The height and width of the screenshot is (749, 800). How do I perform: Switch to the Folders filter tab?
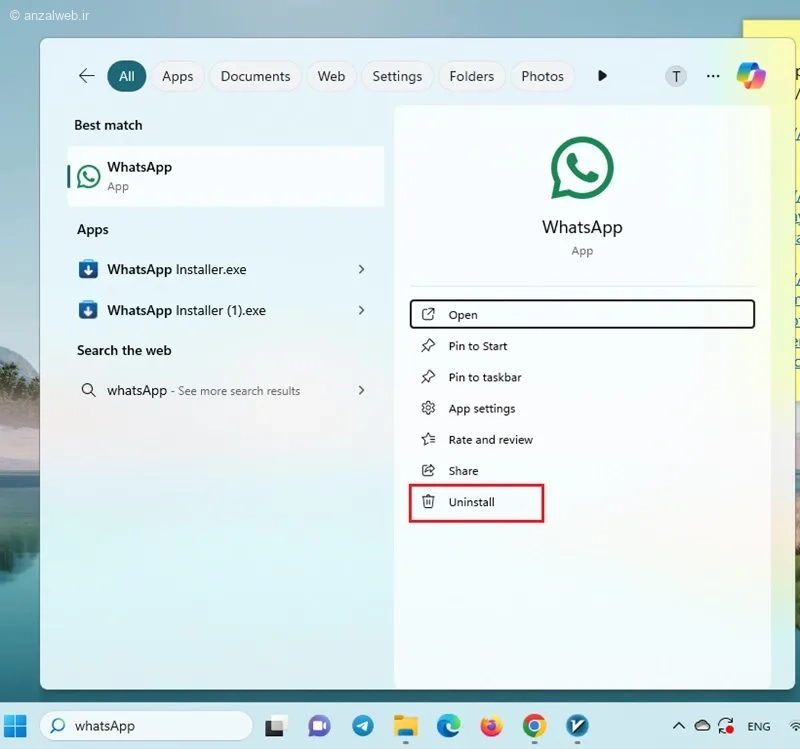471,76
